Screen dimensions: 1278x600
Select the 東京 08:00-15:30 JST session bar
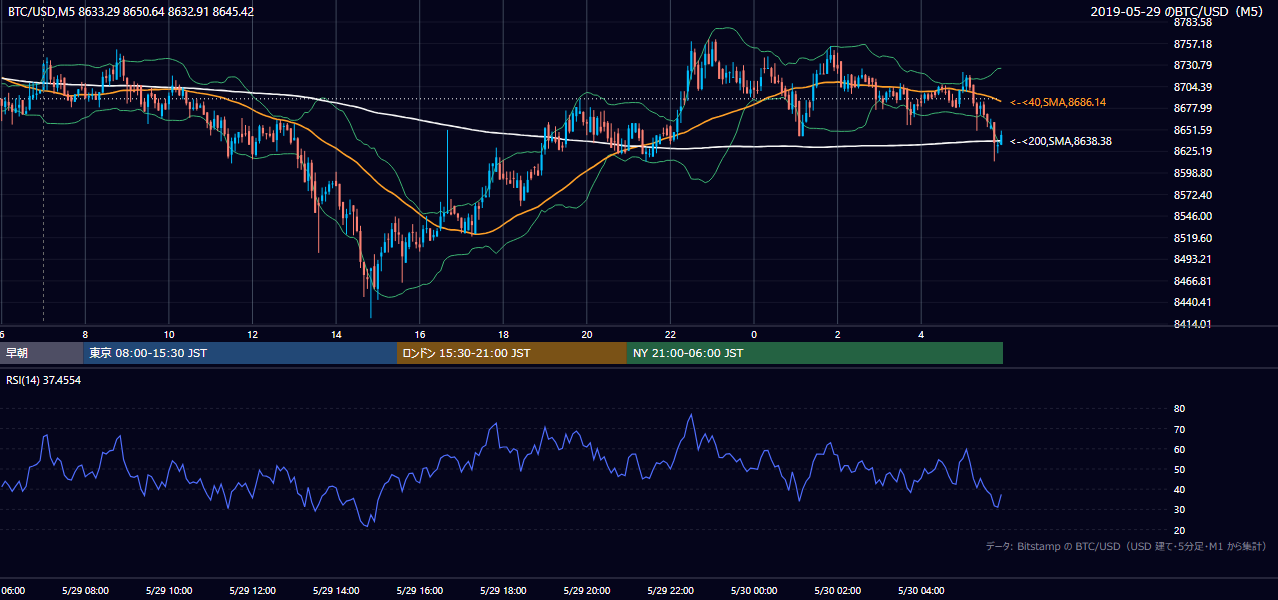point(240,353)
